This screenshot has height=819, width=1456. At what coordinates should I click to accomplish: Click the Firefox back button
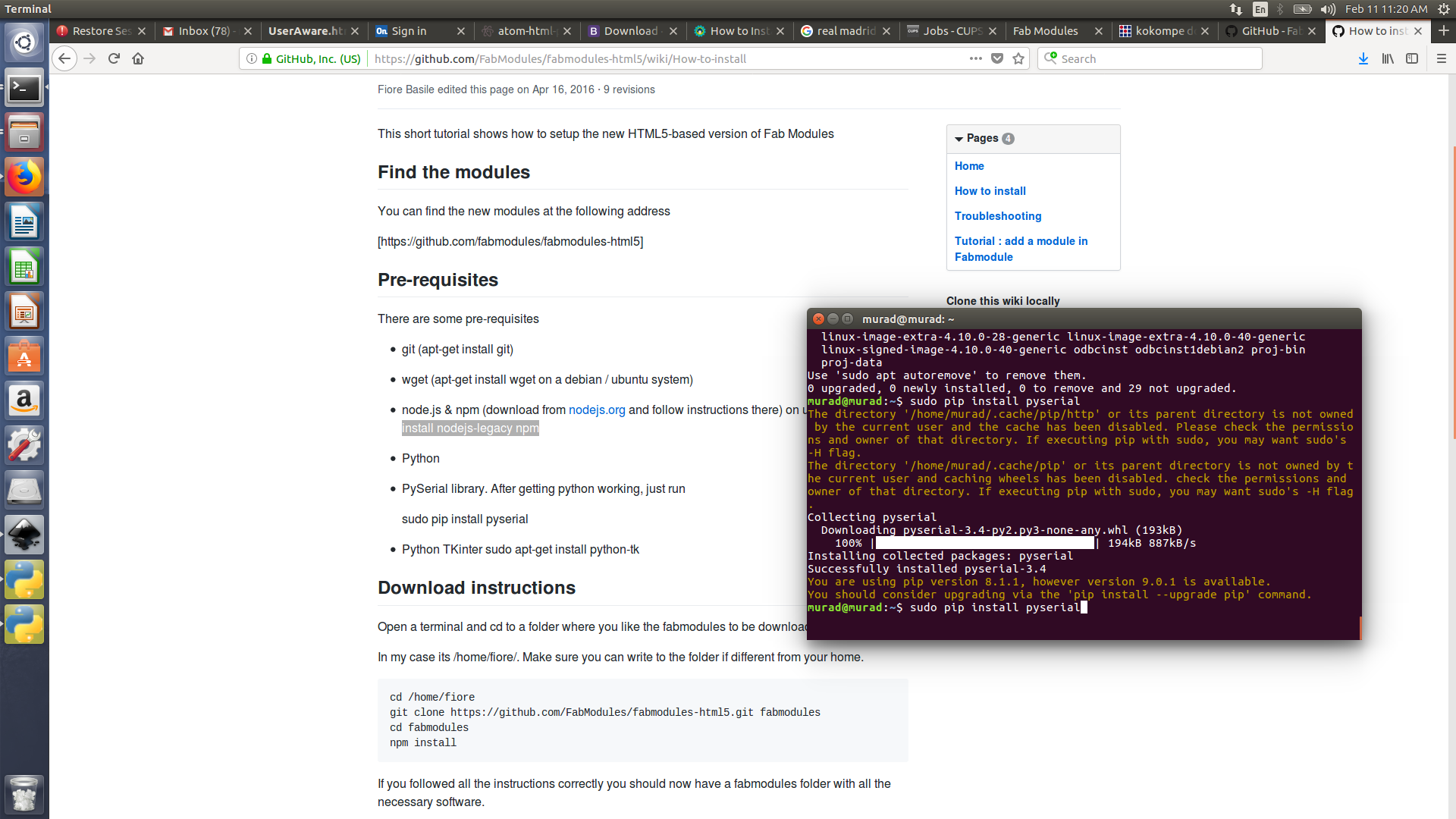64,58
